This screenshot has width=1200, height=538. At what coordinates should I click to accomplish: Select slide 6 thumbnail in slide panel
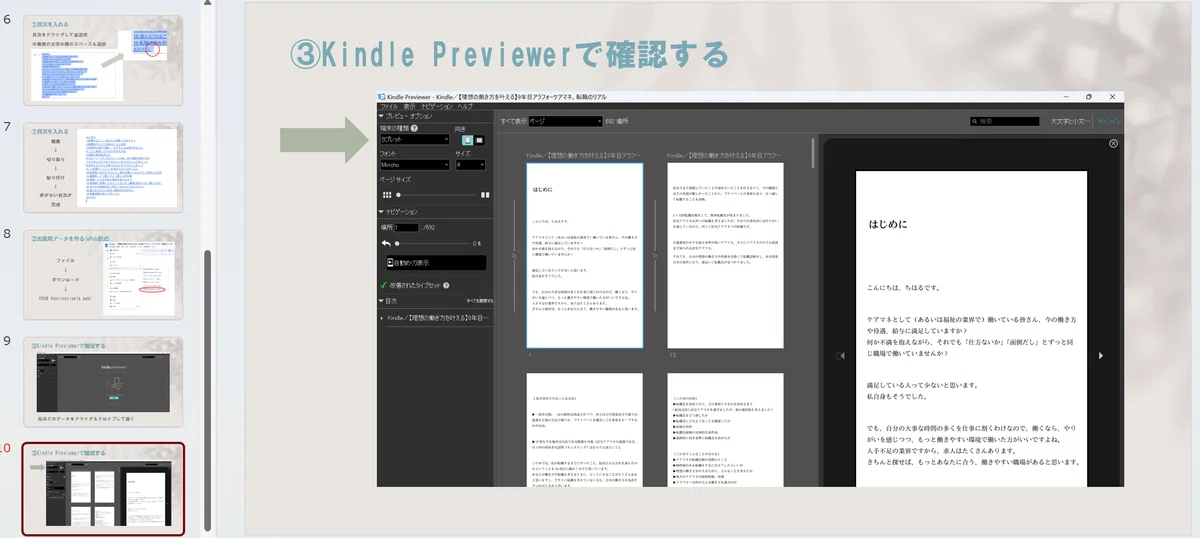pyautogui.click(x=103, y=59)
